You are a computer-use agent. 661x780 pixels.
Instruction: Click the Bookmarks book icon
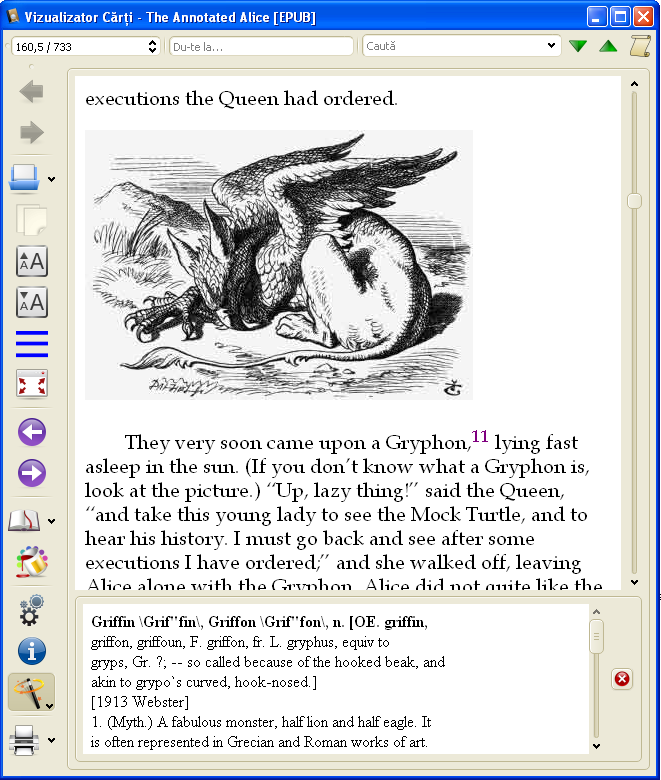[x=24, y=521]
